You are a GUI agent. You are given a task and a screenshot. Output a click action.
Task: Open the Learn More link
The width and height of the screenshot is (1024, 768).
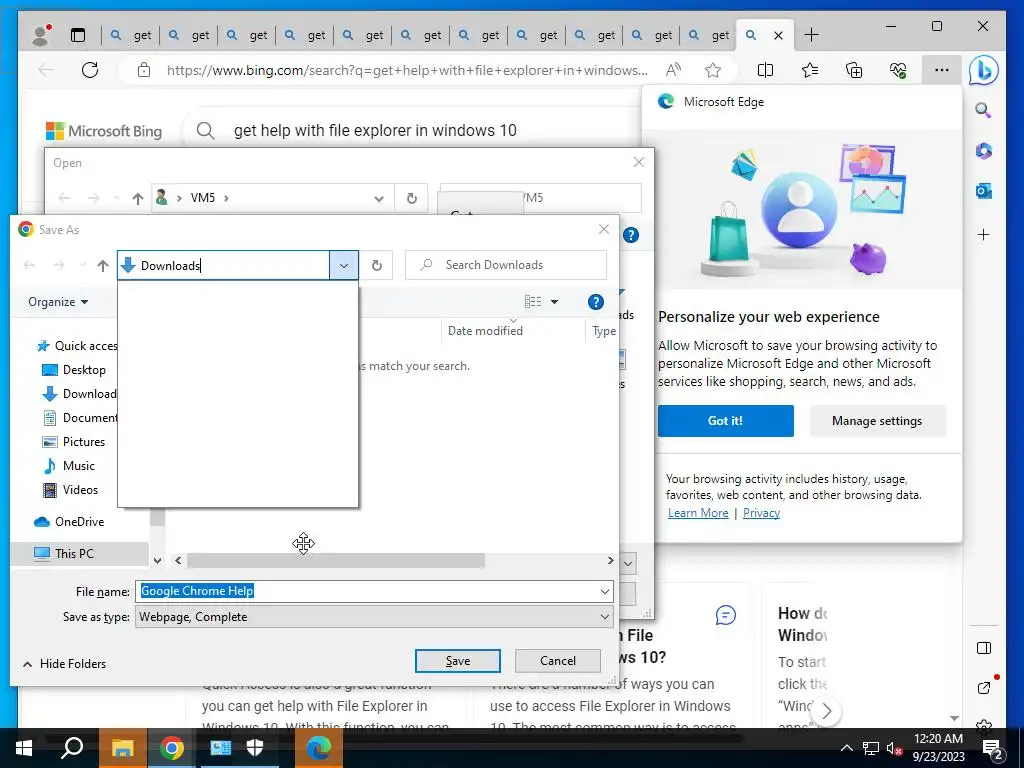tap(697, 513)
